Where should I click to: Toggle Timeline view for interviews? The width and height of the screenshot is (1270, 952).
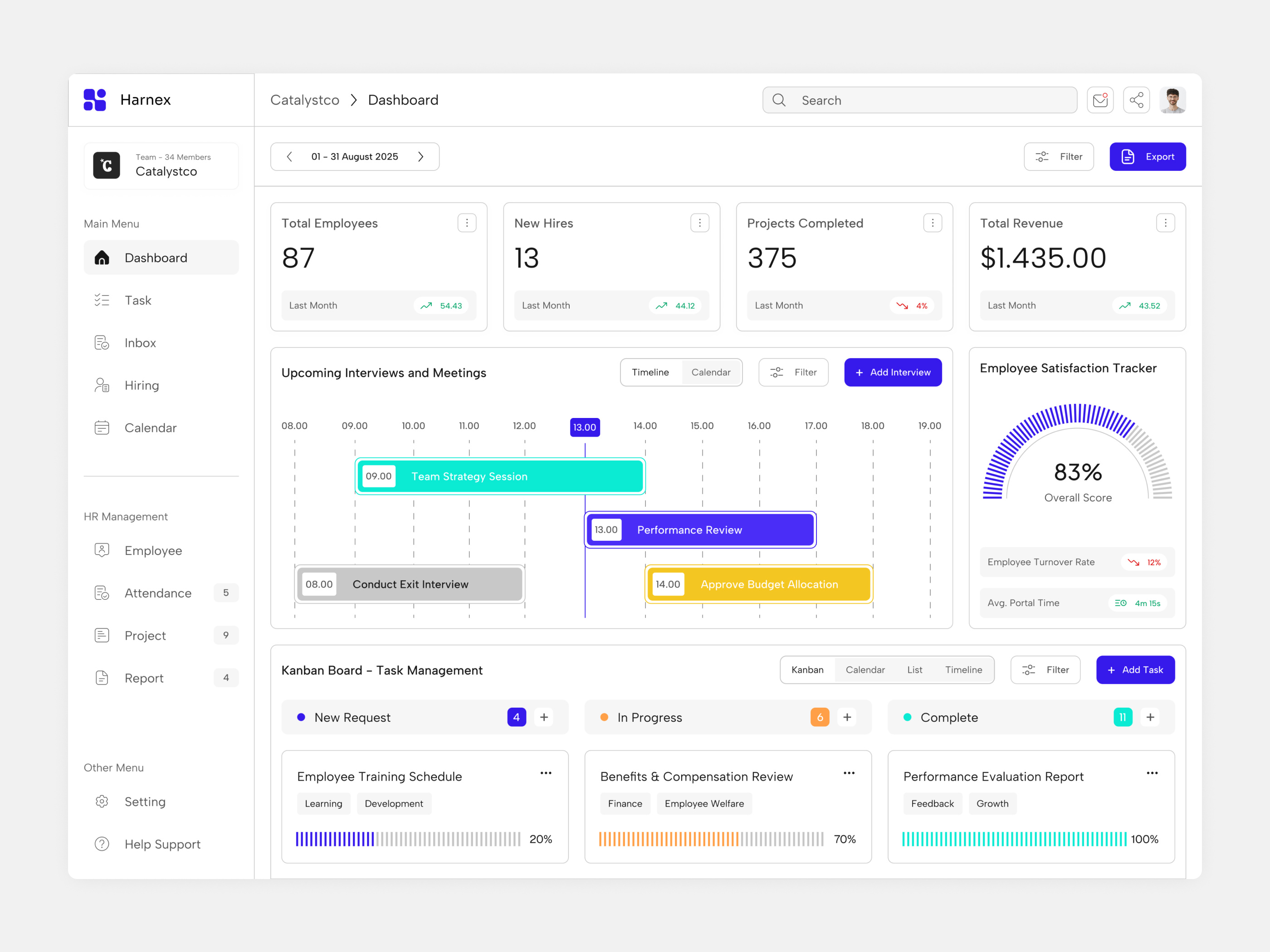(x=650, y=372)
